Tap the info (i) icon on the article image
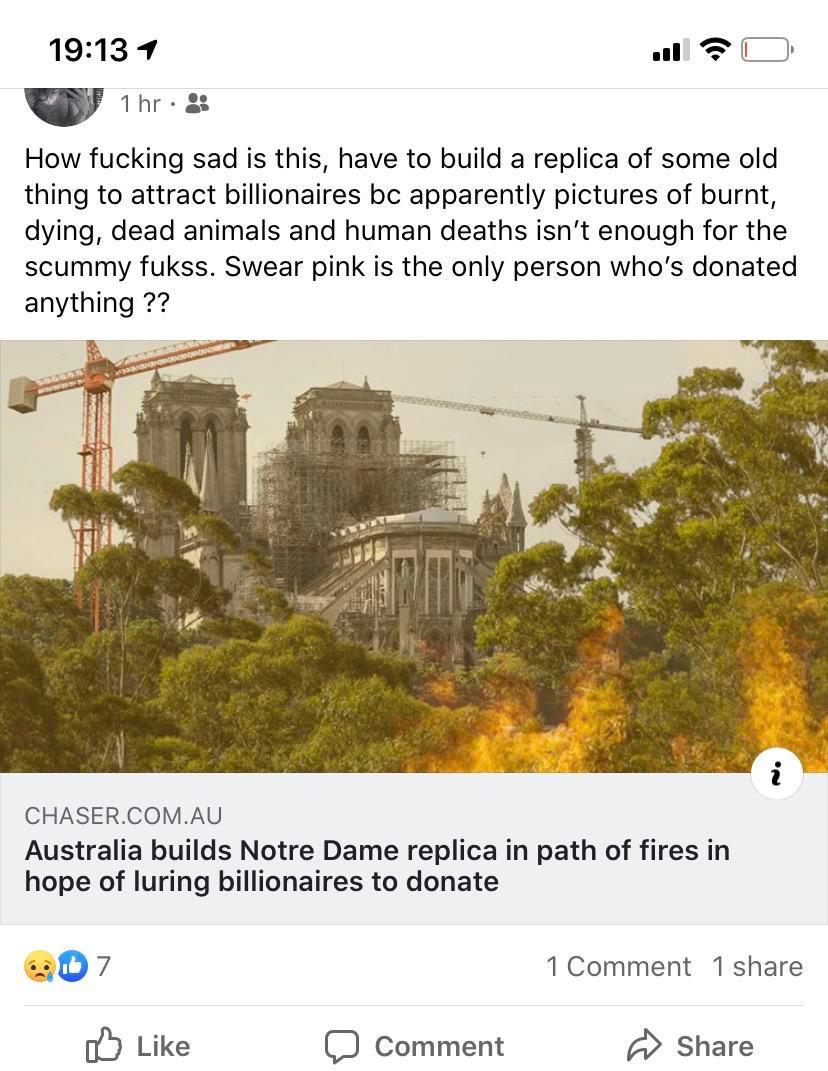The height and width of the screenshot is (1071, 828). tap(776, 773)
